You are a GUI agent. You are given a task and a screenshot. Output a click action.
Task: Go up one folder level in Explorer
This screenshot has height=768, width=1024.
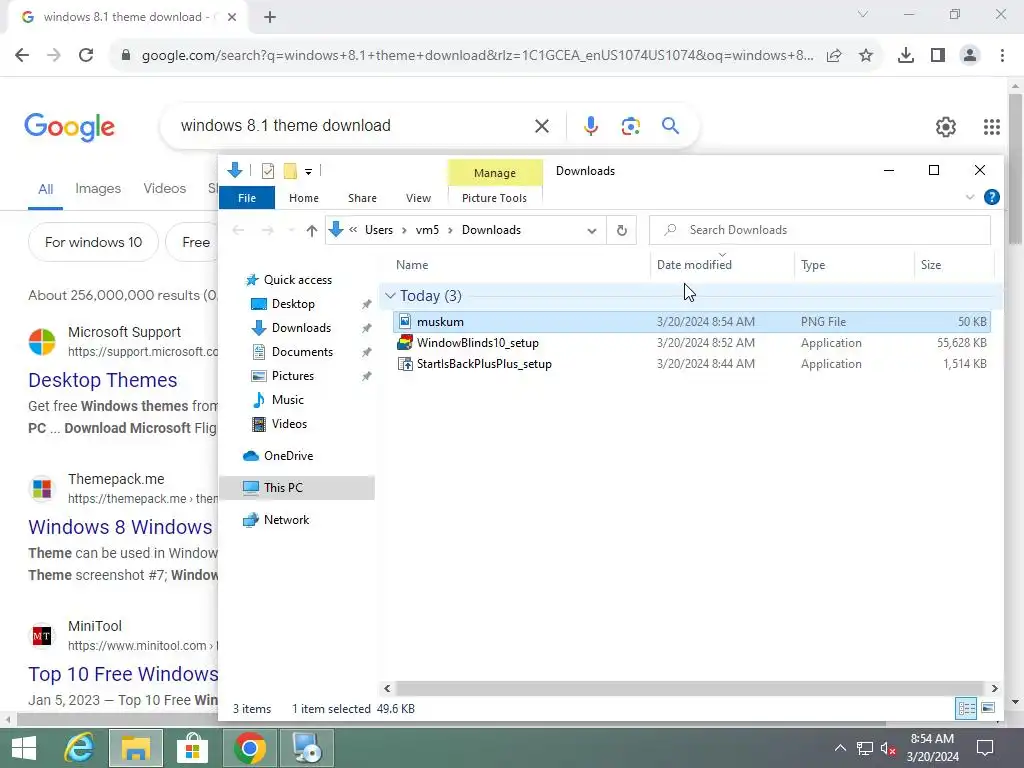pos(312,230)
